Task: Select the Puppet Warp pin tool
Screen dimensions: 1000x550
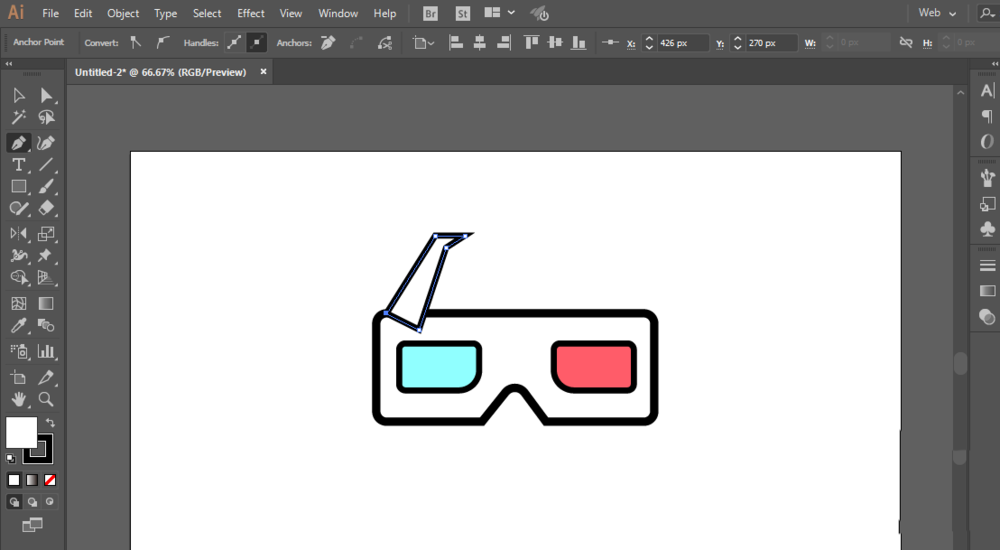Action: point(46,255)
